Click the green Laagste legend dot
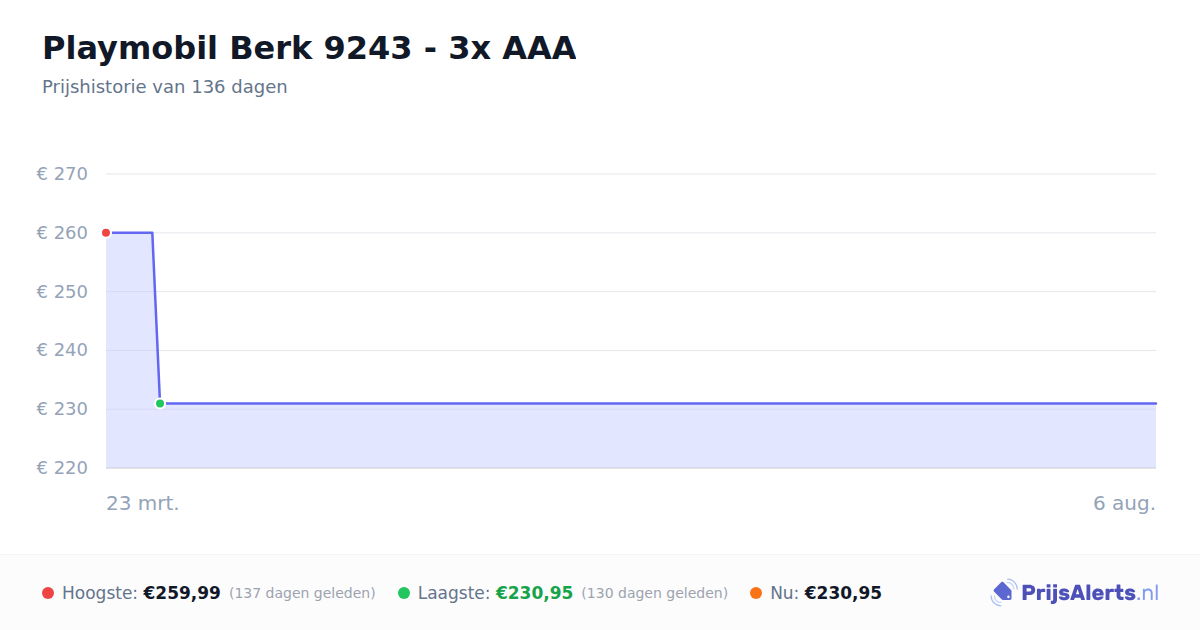This screenshot has height=630, width=1200. pyautogui.click(x=404, y=593)
